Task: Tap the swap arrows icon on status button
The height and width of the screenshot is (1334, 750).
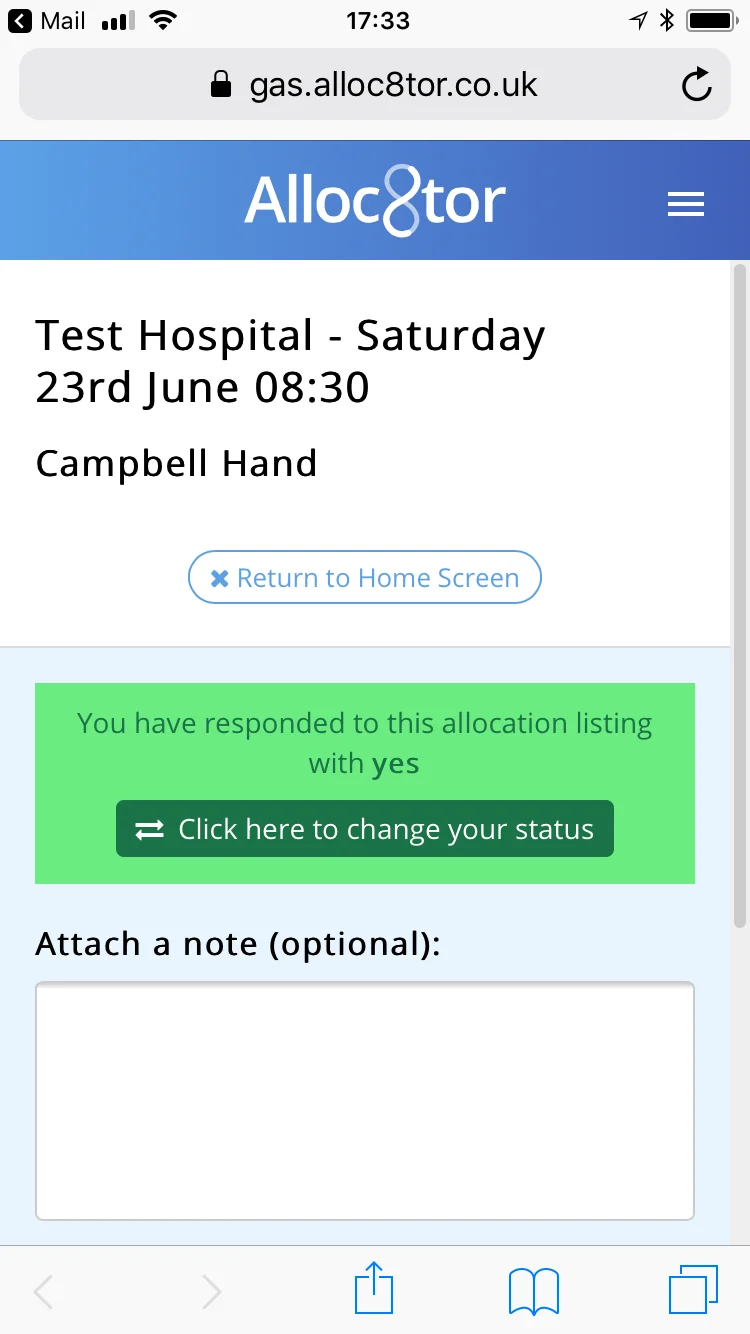Action: coord(150,830)
